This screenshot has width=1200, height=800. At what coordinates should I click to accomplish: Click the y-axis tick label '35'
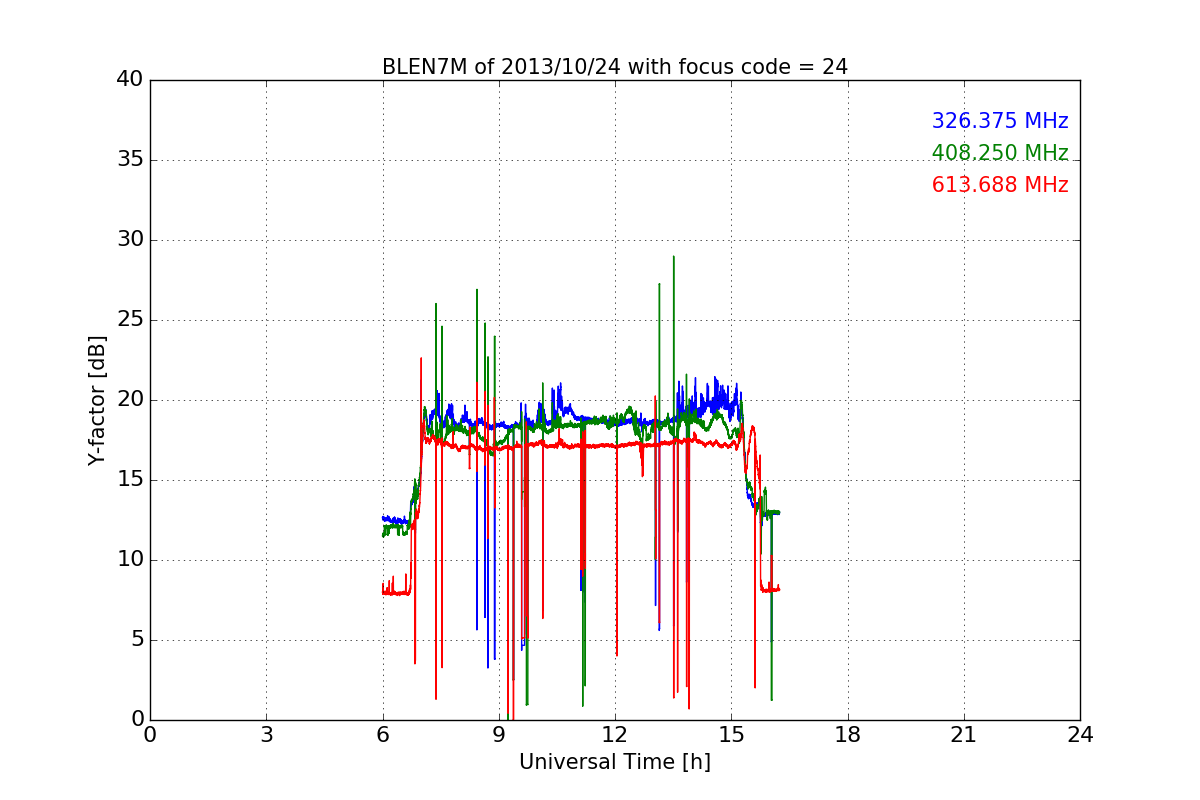130,160
